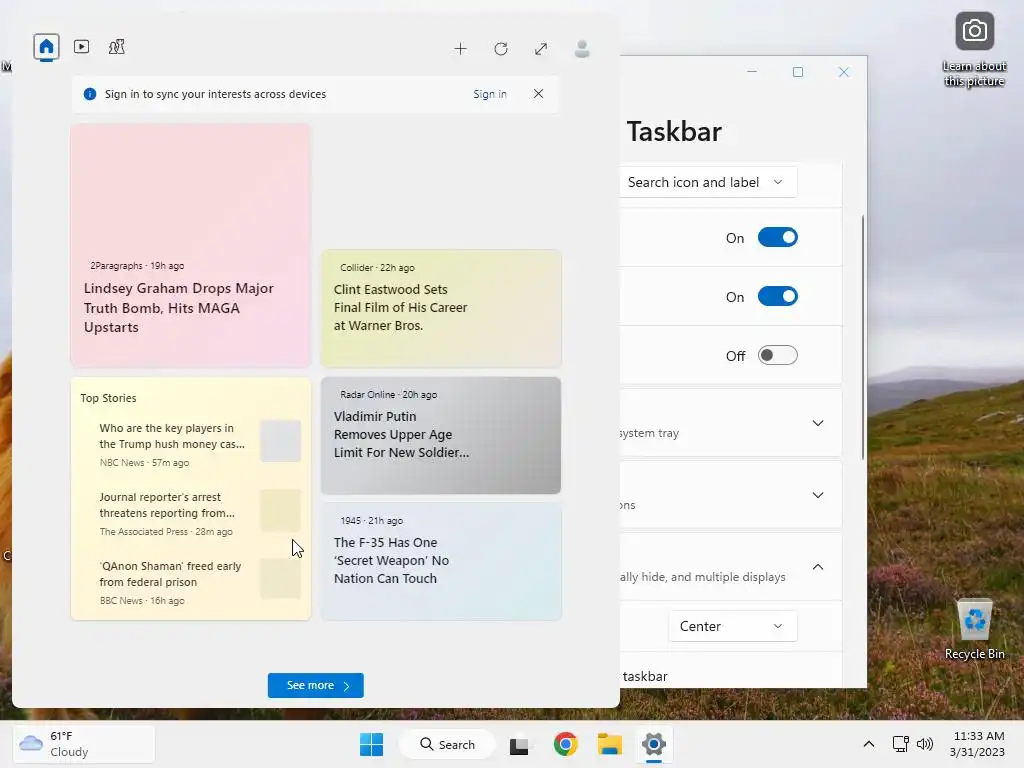Click the Top Stories heading
The image size is (1024, 768).
click(x=108, y=398)
